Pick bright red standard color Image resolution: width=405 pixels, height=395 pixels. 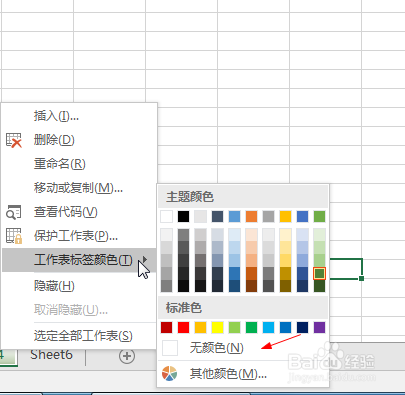(184, 327)
